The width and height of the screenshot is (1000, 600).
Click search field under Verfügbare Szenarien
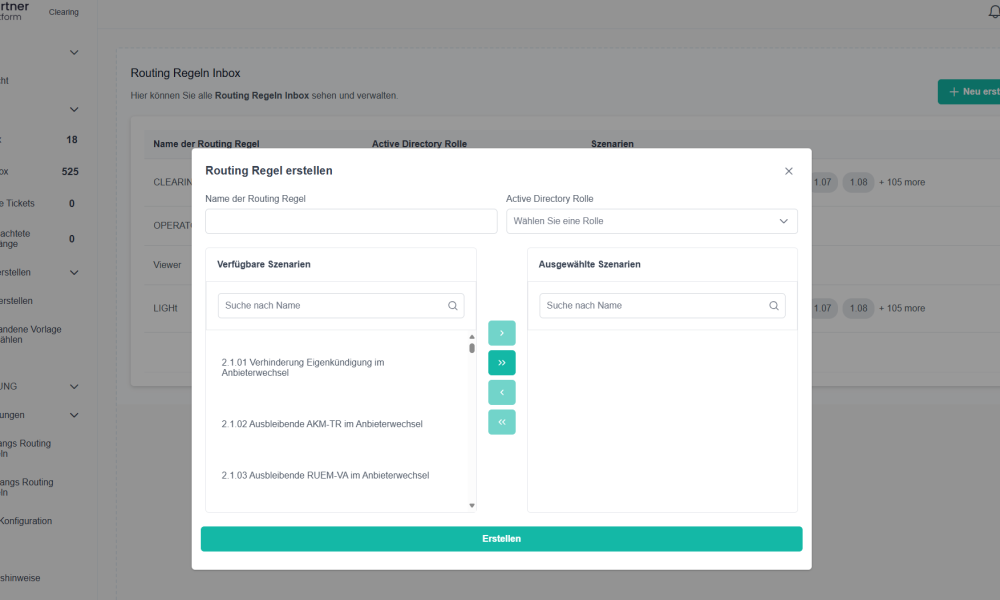[330, 306]
